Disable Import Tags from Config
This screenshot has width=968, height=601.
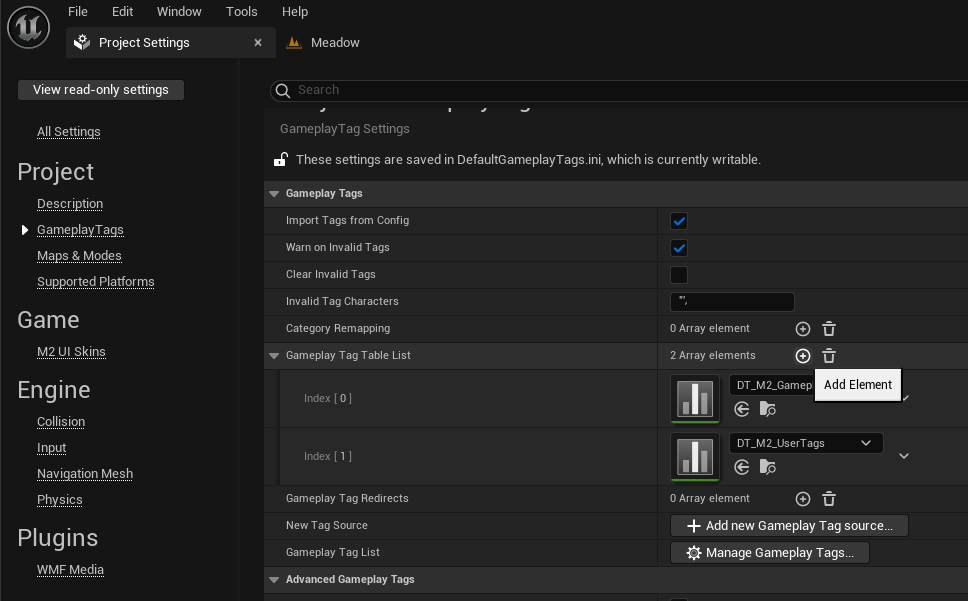click(x=679, y=221)
